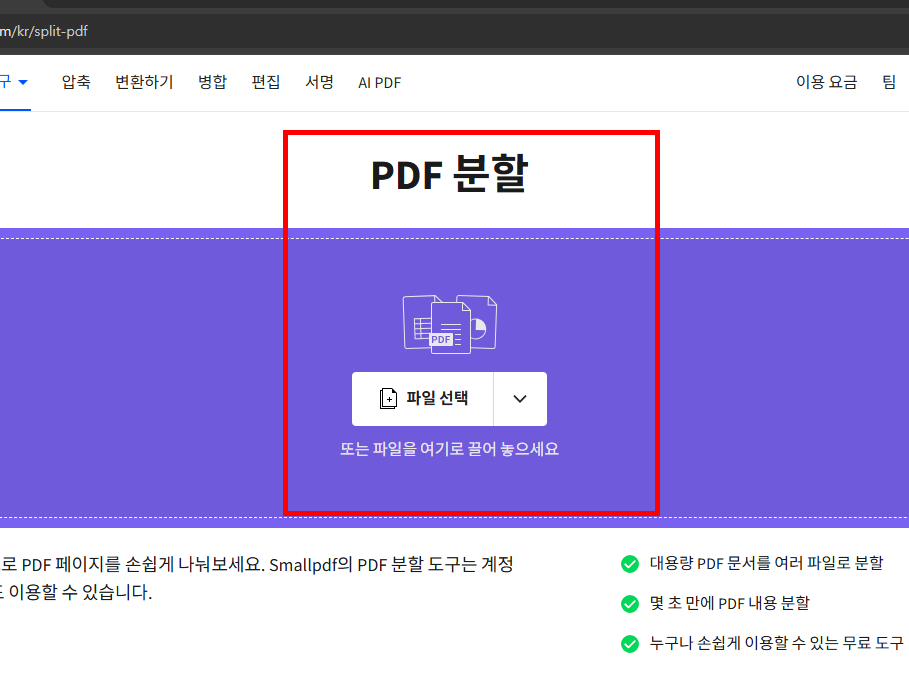This screenshot has height=693, width=909.
Task: Select the 편집 tool
Action: [x=266, y=82]
